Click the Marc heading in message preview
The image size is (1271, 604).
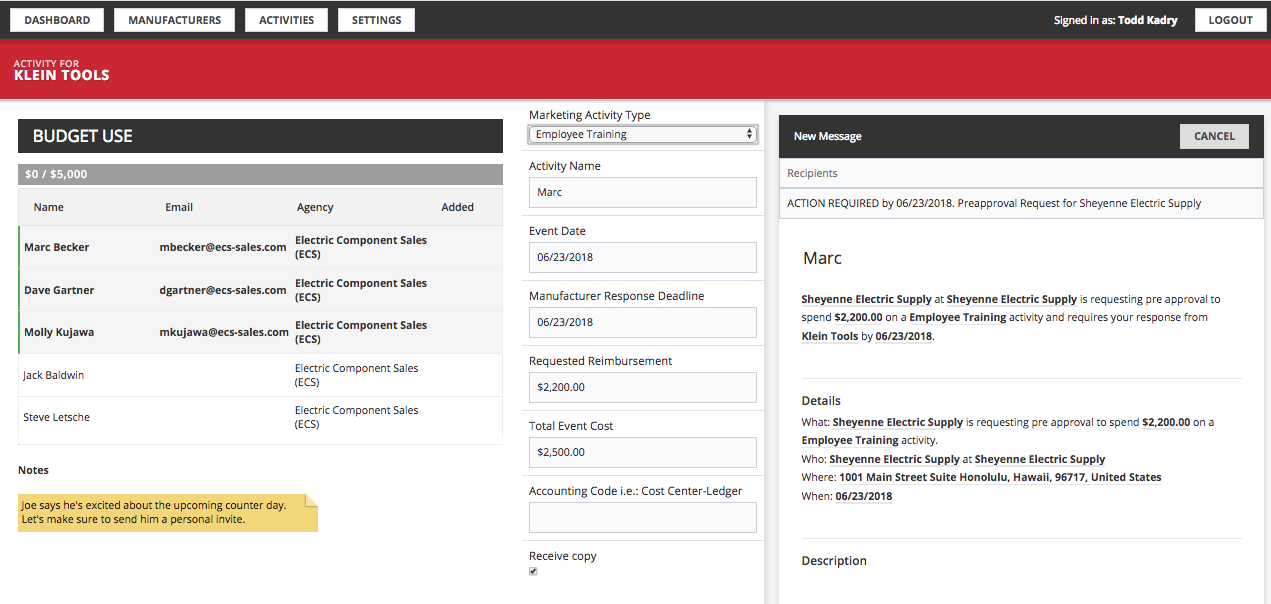tap(823, 258)
